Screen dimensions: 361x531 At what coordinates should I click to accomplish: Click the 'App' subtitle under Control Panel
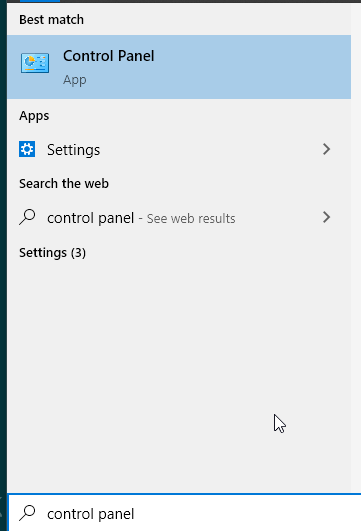(75, 80)
